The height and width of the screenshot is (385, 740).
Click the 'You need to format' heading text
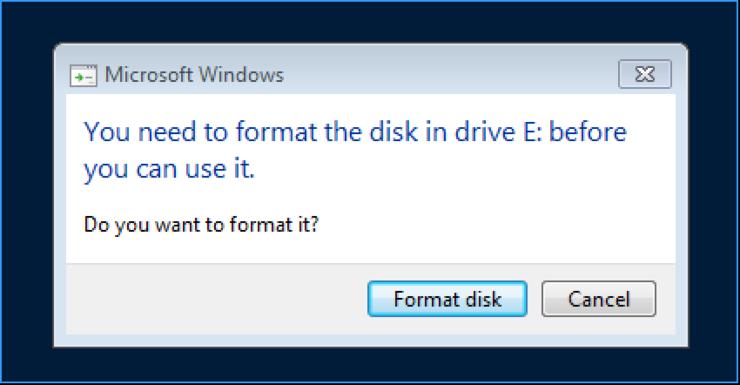pos(355,150)
